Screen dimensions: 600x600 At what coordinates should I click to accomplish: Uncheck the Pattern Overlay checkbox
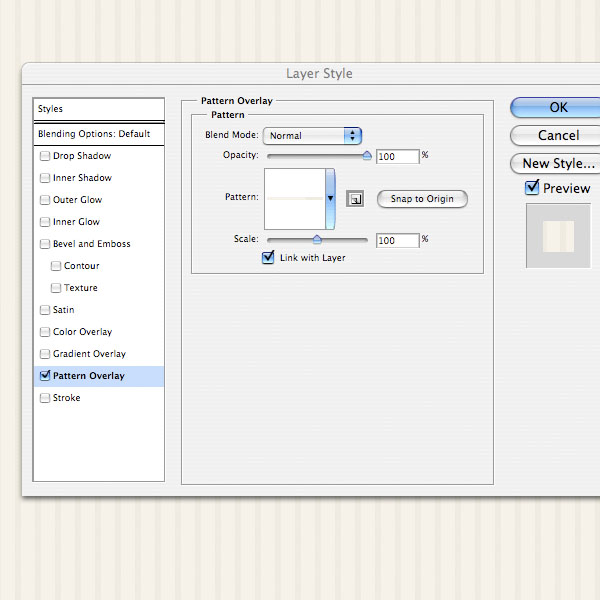pyautogui.click(x=45, y=375)
